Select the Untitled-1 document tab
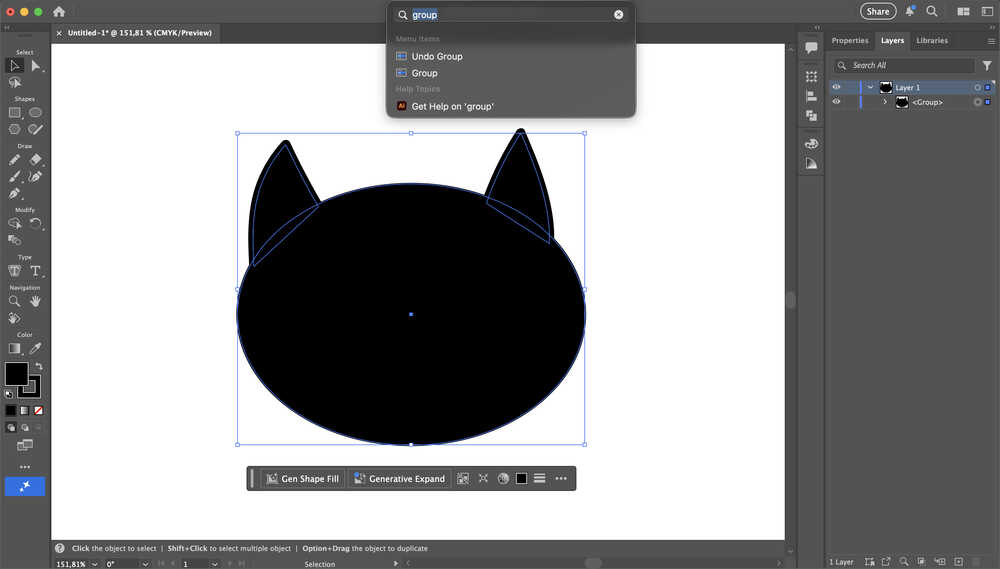Image resolution: width=1000 pixels, height=569 pixels. 140,33
